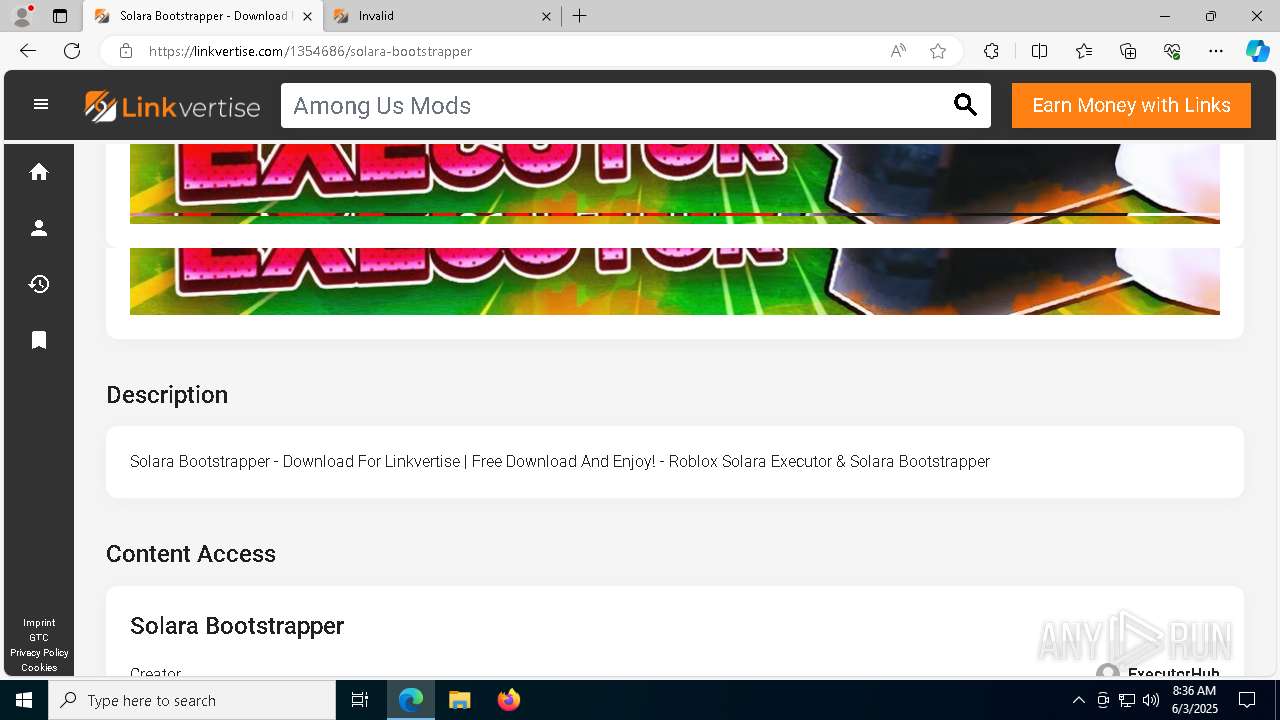Open the Windows Start menu

pos(24,700)
